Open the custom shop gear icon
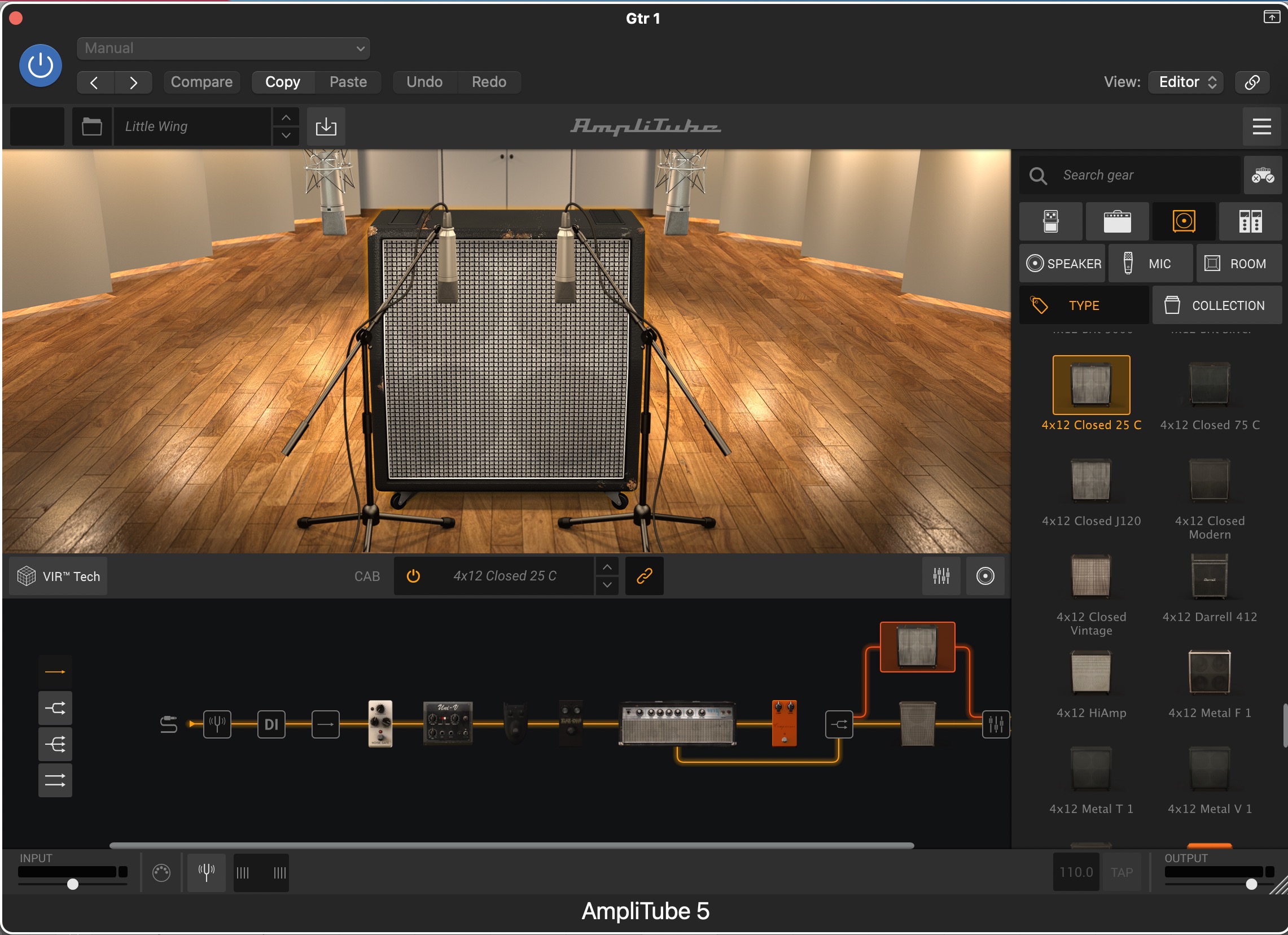The width and height of the screenshot is (1288, 935). [1263, 175]
